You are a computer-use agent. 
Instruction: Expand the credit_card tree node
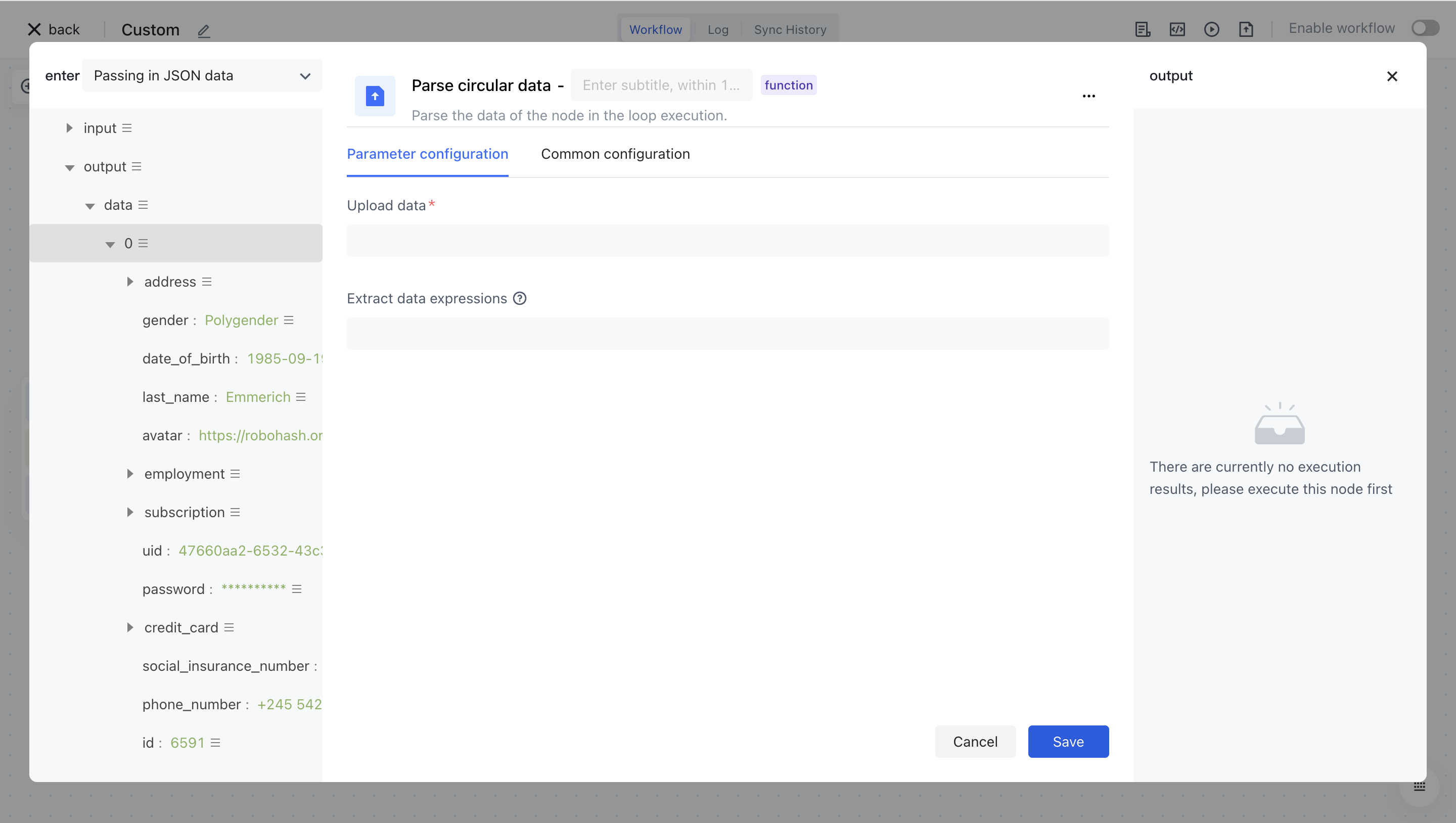click(x=130, y=627)
